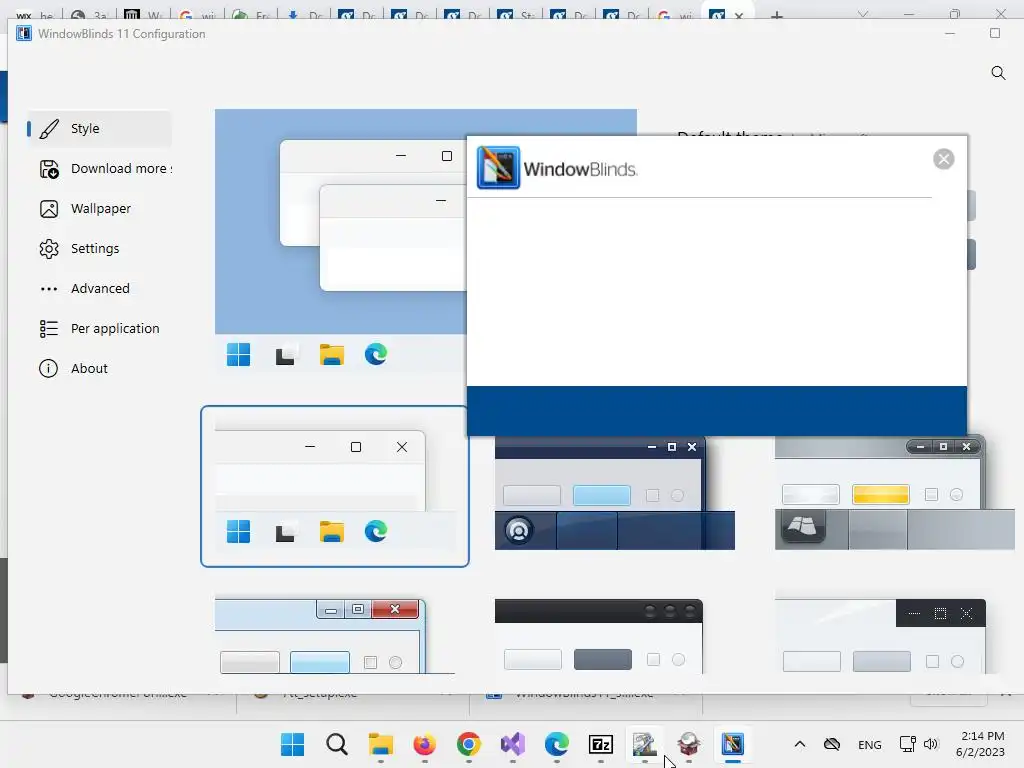Image resolution: width=1024 pixels, height=768 pixels.
Task: Click the Per application list icon
Action: tap(49, 328)
